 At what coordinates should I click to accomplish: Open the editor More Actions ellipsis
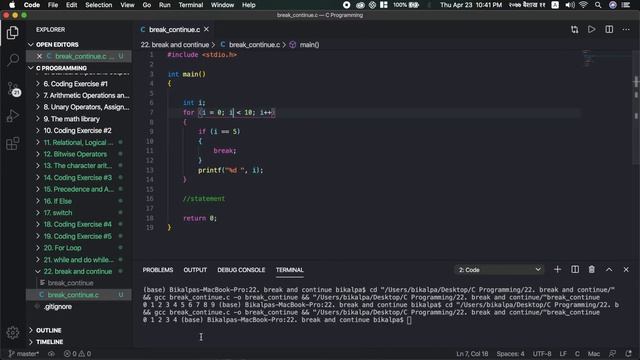coord(626,29)
